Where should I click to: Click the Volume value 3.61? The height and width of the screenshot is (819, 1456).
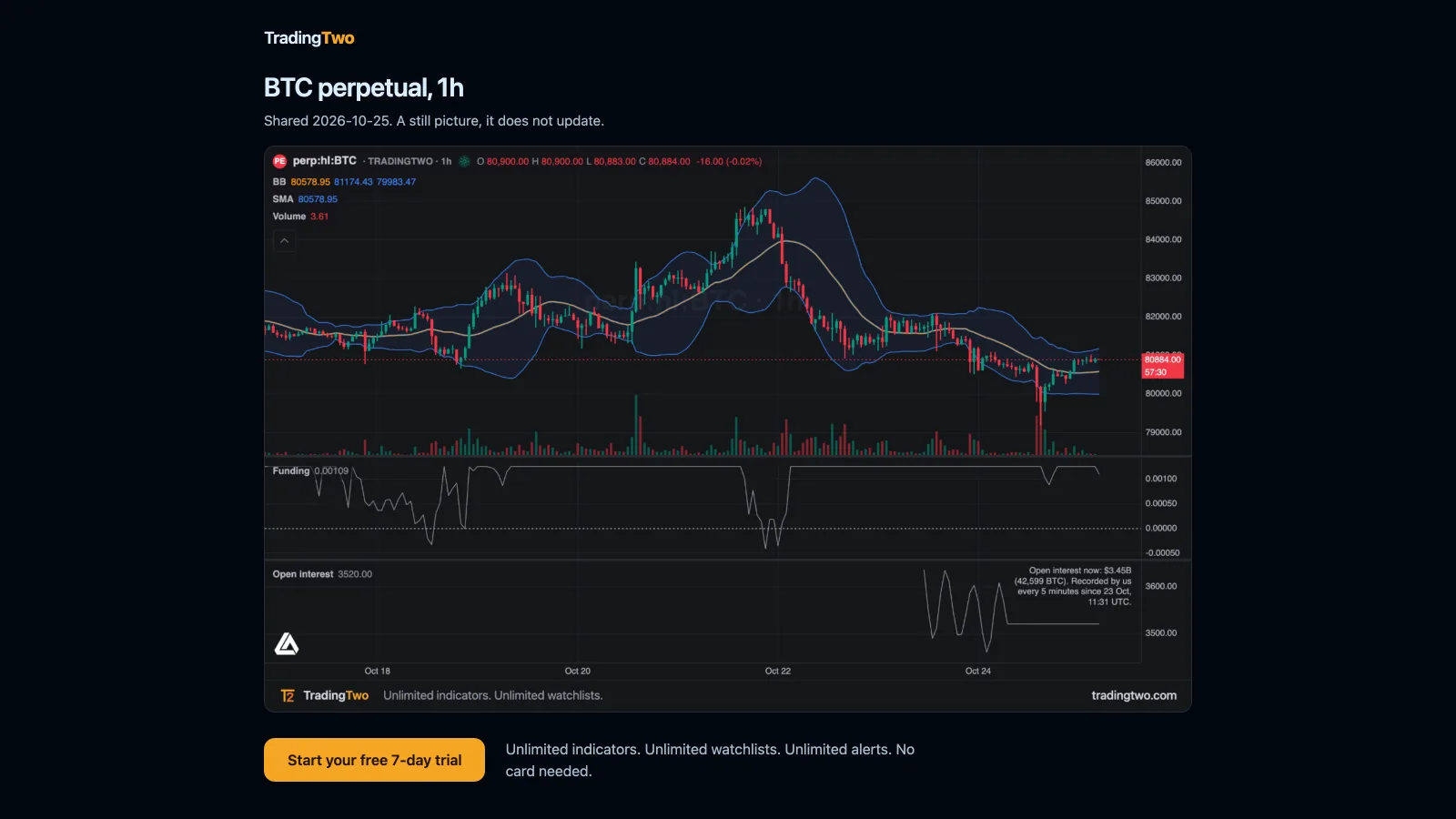pos(319,217)
